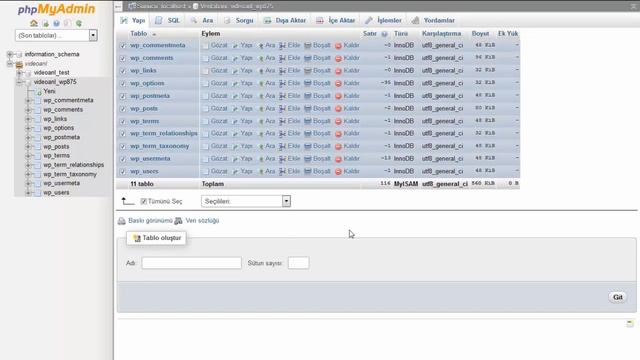Click the printer icon beside Baskı görünümü
Viewport: 640px width, 360px height.
(122, 221)
